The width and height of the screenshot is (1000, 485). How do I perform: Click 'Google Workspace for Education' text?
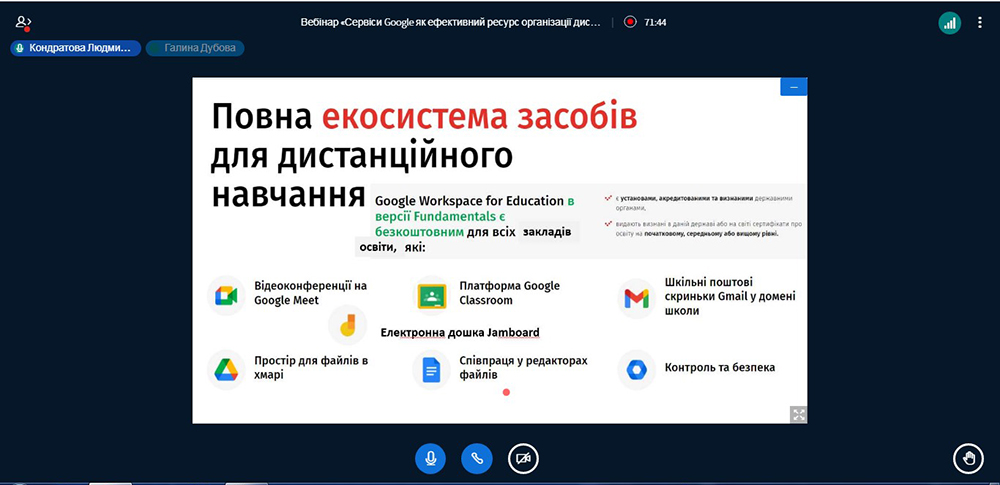[x=469, y=201]
